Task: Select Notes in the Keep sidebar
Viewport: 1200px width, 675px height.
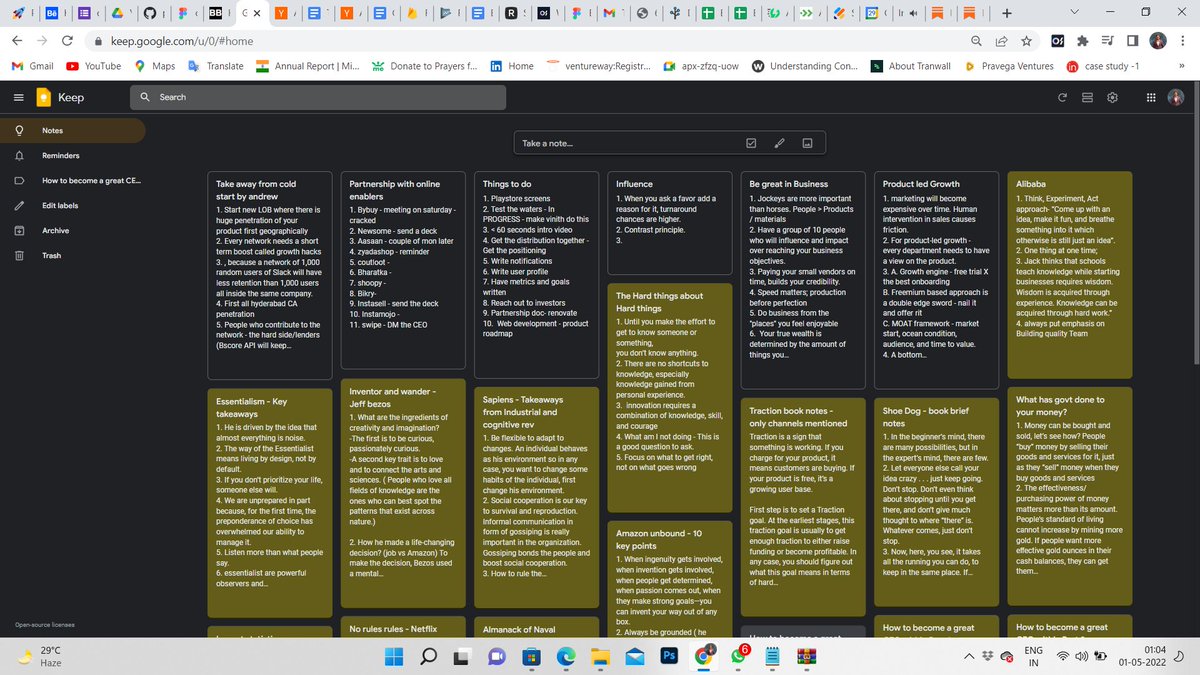Action: point(72,131)
